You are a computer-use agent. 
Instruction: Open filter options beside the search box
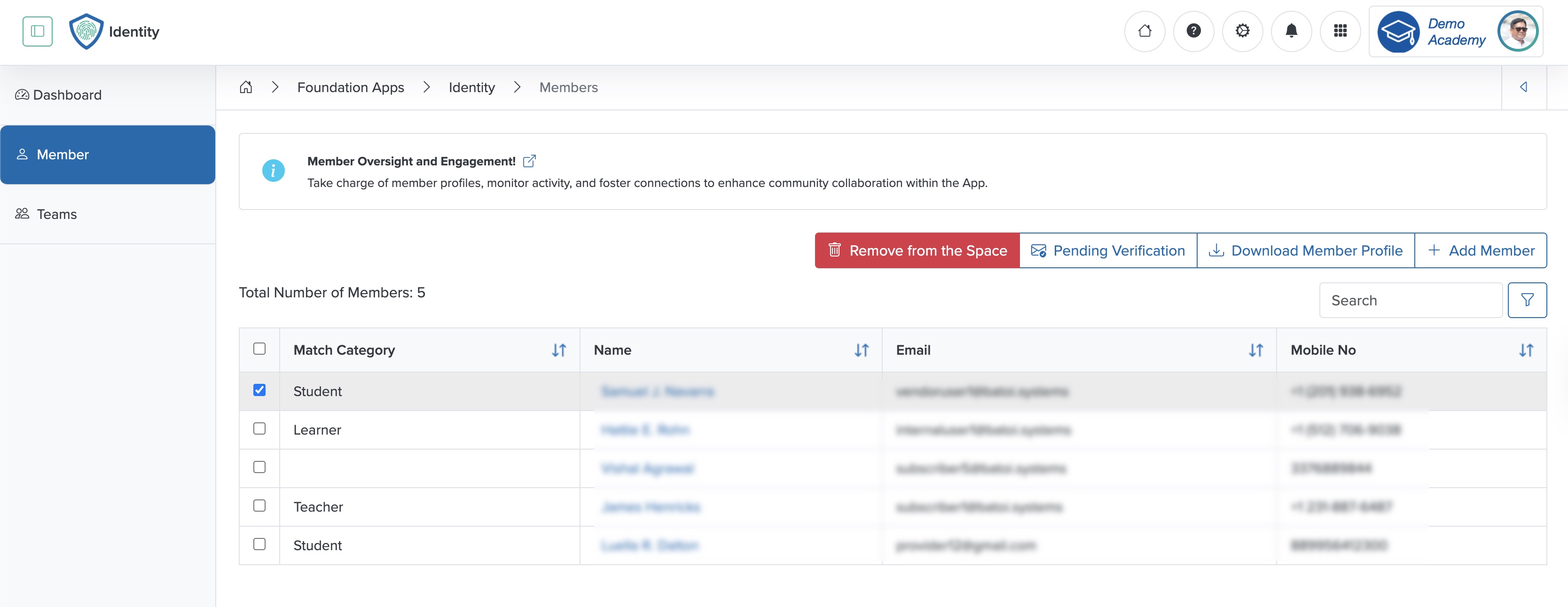click(1527, 300)
